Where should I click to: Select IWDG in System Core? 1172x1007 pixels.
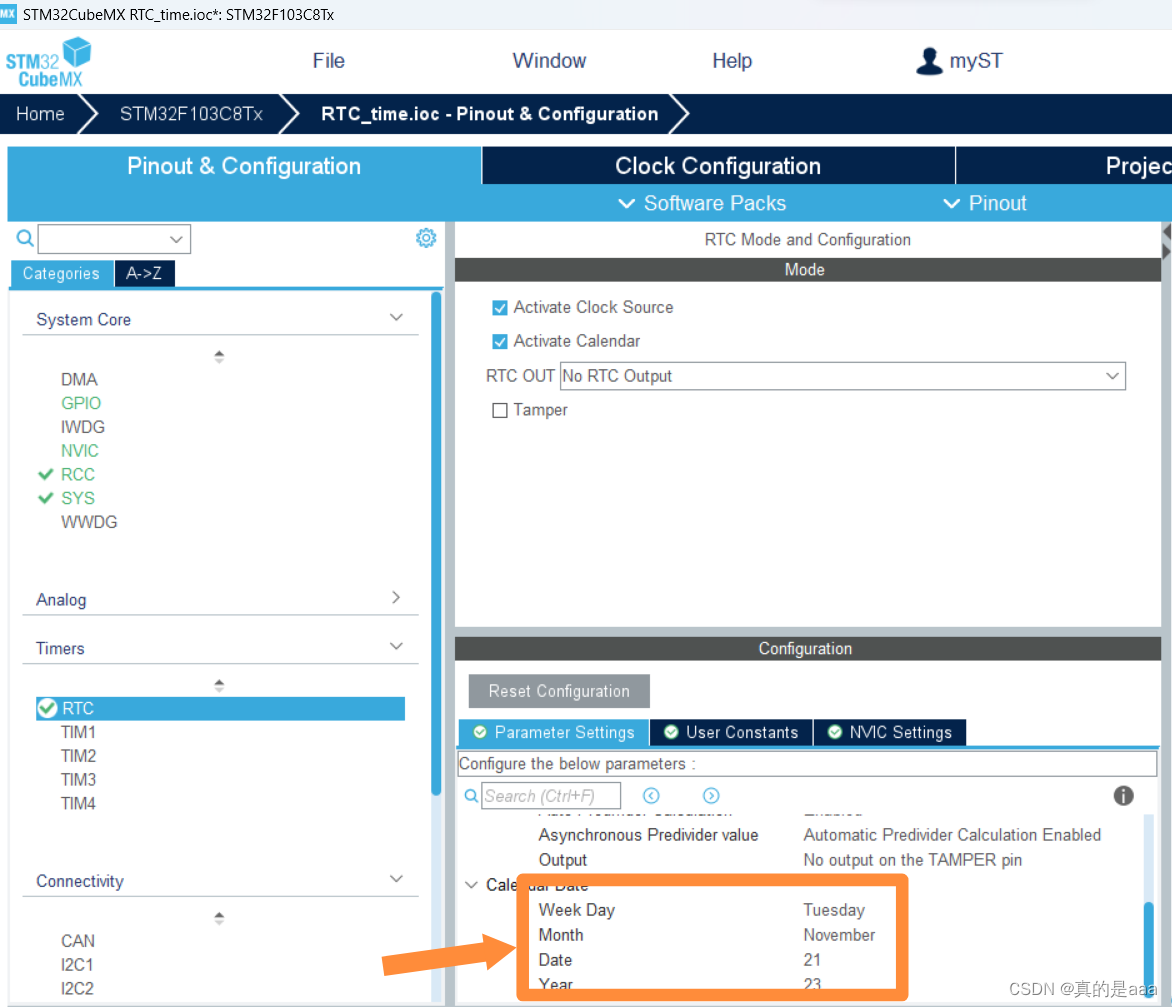pos(83,427)
